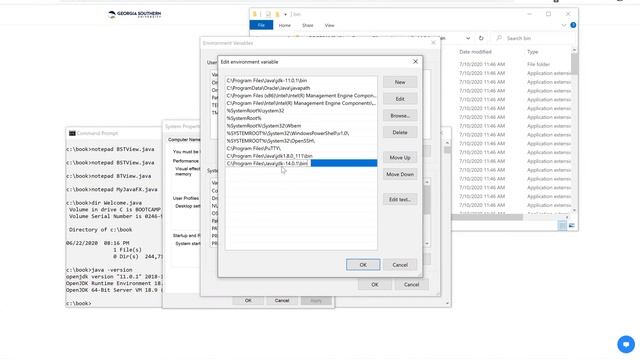Select the System32\OpenSSH\ path entry
This screenshot has height=360, width=640.
[x=301, y=141]
